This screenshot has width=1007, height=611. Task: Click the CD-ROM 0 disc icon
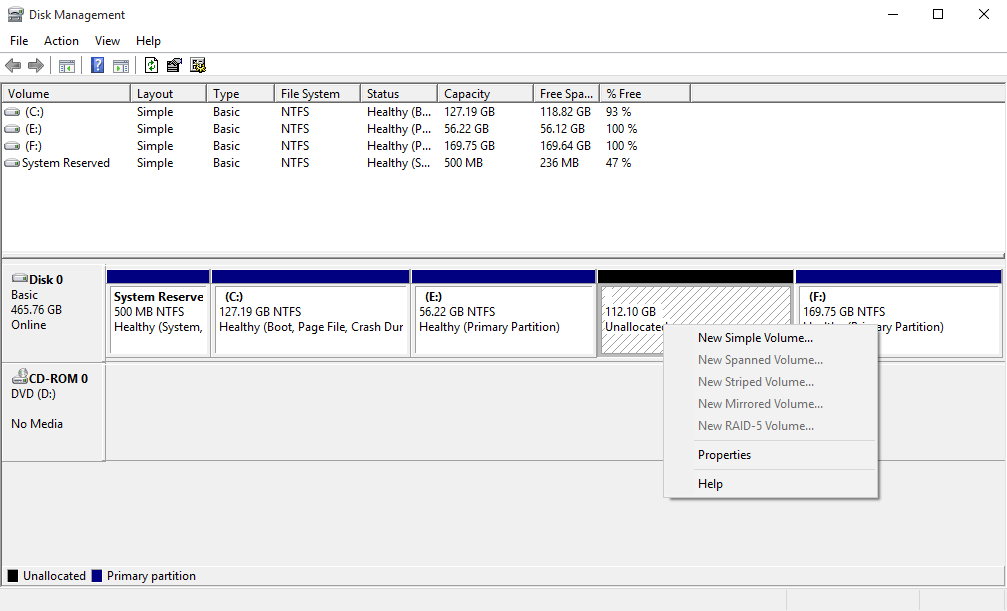(x=20, y=376)
